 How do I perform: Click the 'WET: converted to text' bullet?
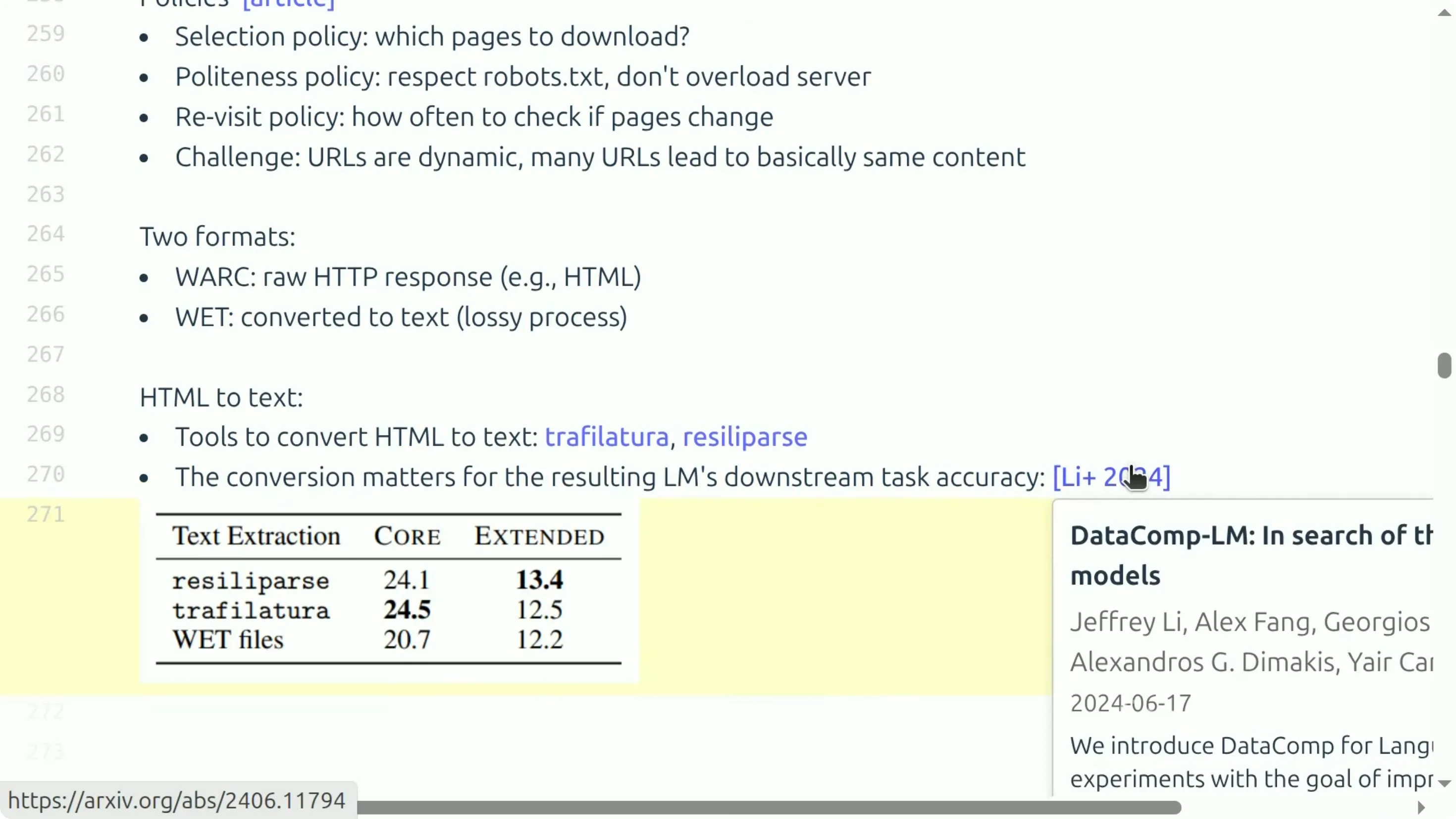pos(401,317)
